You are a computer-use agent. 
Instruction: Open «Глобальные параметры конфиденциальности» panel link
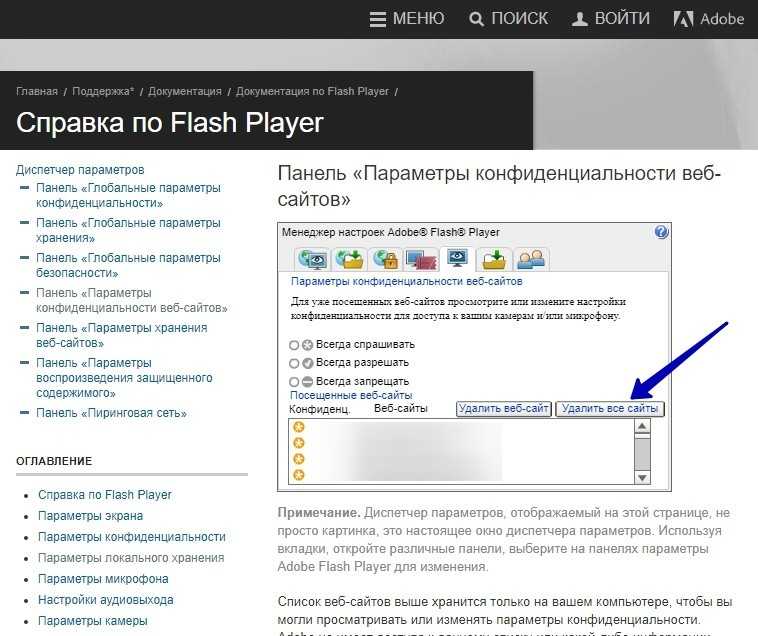(x=128, y=195)
